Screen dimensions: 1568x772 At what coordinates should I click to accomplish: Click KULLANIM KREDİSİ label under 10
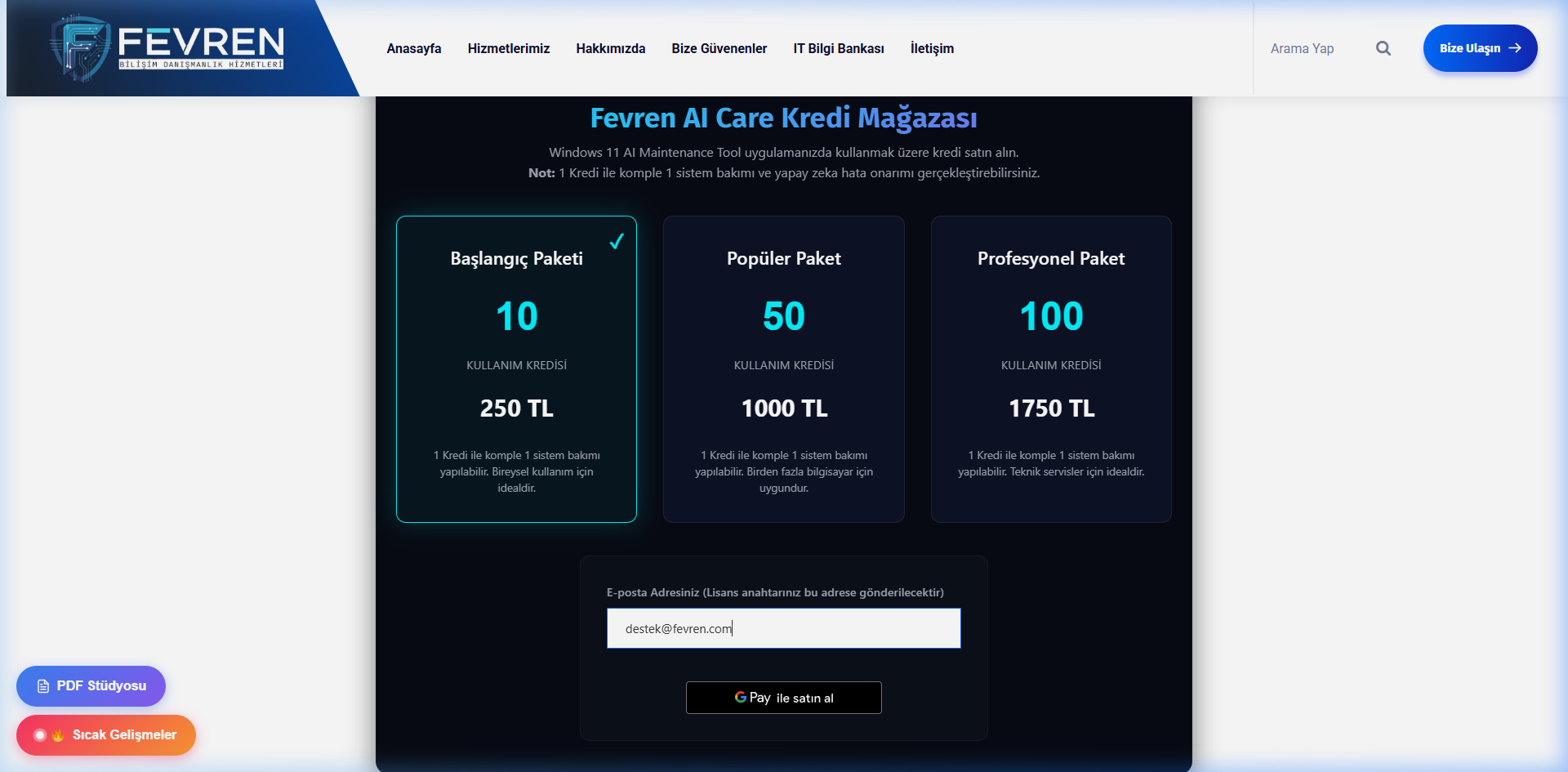click(x=517, y=365)
